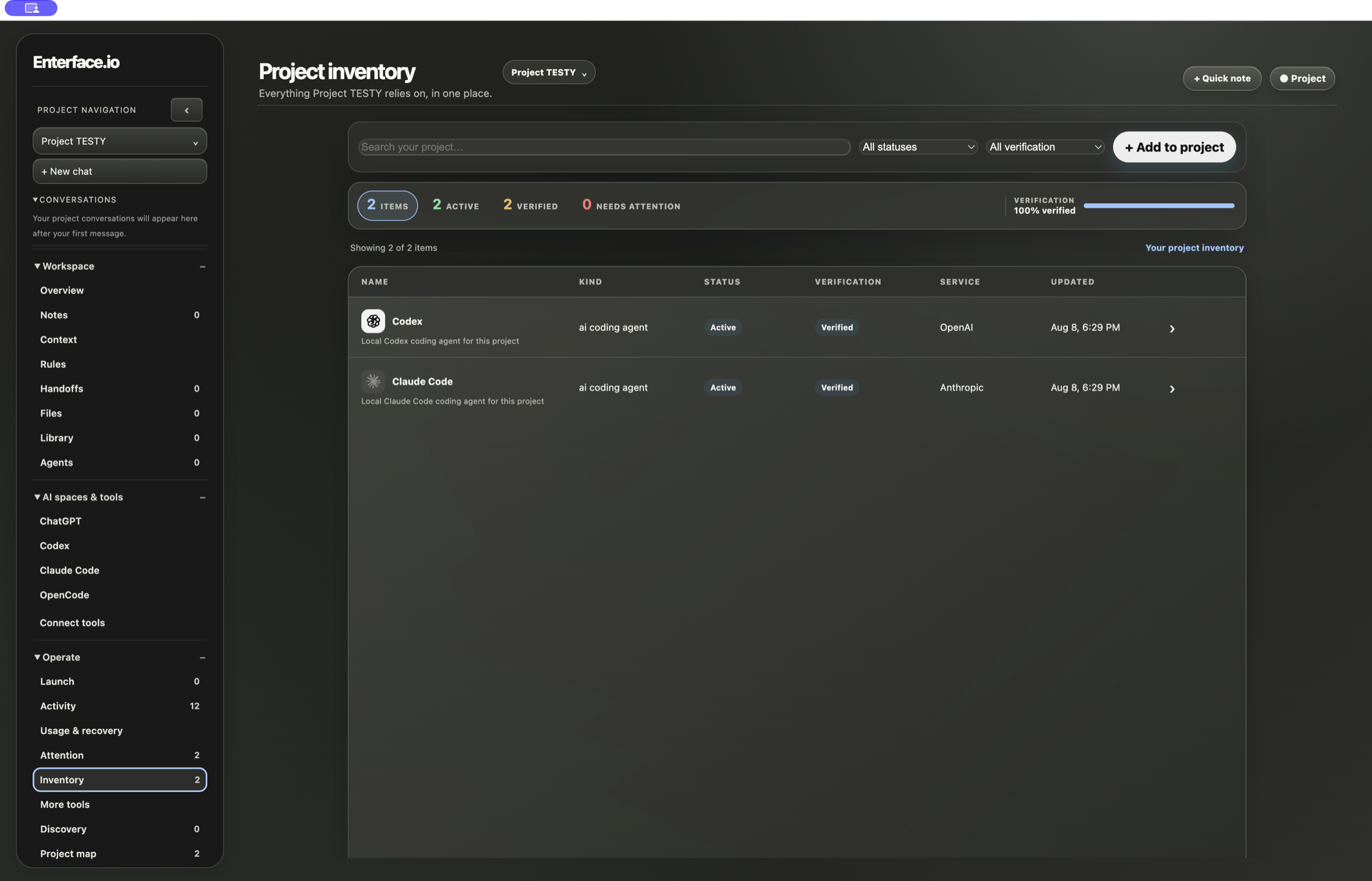
Task: Filter by 2 Active chip
Action: (456, 205)
